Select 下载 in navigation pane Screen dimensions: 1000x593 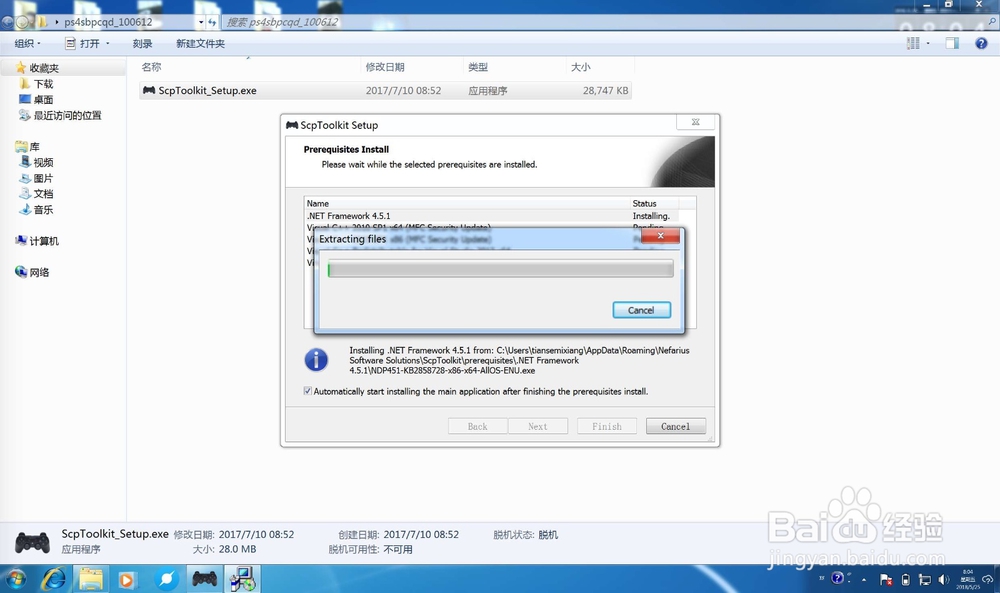[43, 84]
